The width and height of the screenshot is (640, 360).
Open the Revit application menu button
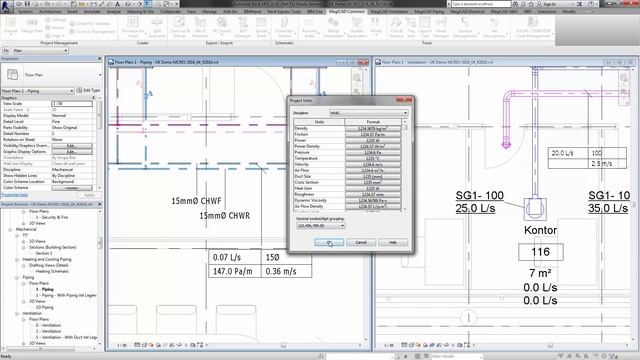click(6, 6)
